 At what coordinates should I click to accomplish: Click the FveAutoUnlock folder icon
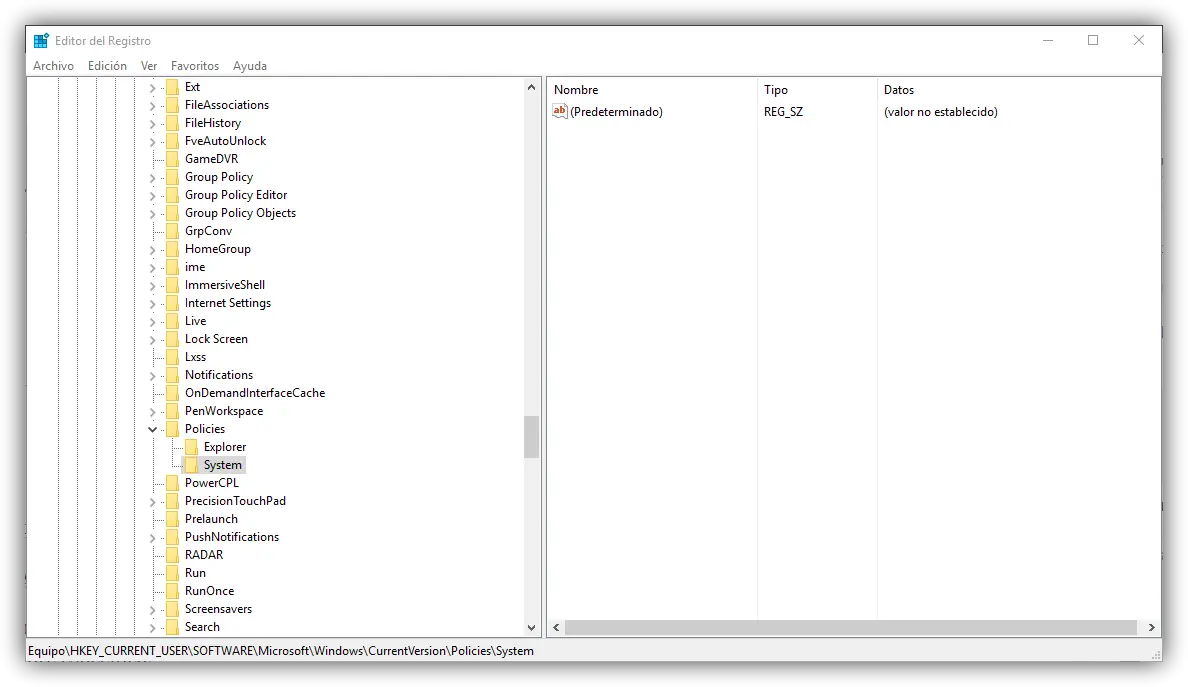[x=173, y=141]
